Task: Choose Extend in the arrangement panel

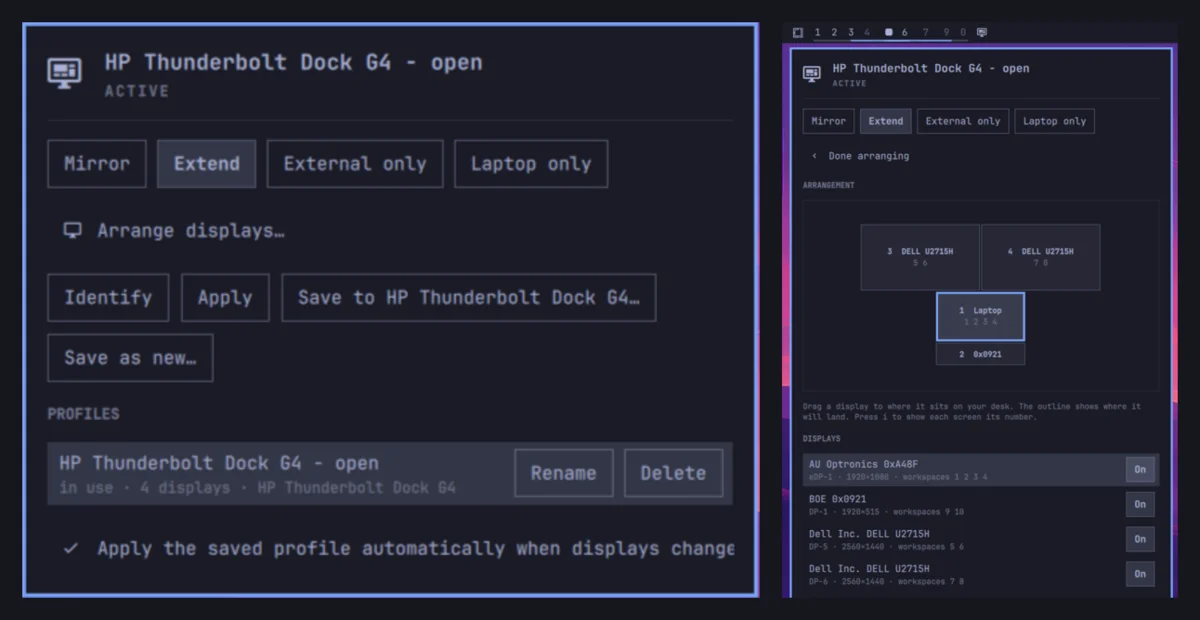Action: click(886, 121)
